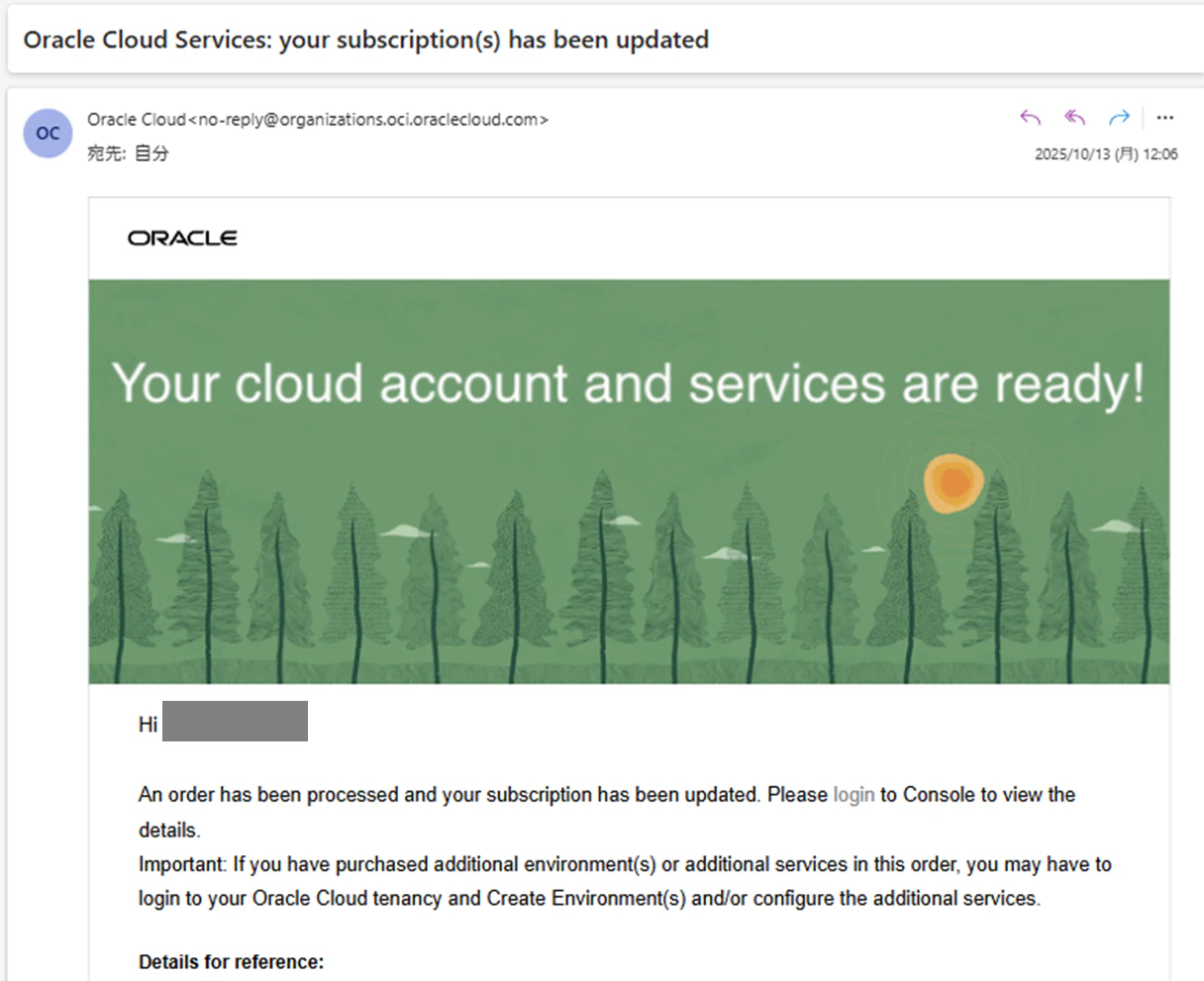Click the recipient line 宛先: 自分
The width and height of the screenshot is (1204, 981).
tap(128, 153)
